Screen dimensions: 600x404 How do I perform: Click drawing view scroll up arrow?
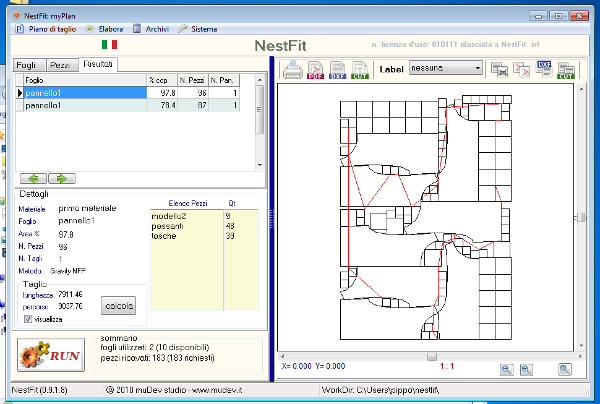(581, 89)
